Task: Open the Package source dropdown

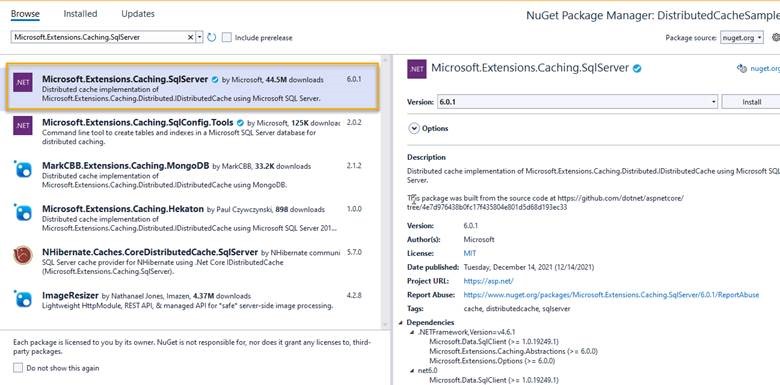Action: coord(742,38)
